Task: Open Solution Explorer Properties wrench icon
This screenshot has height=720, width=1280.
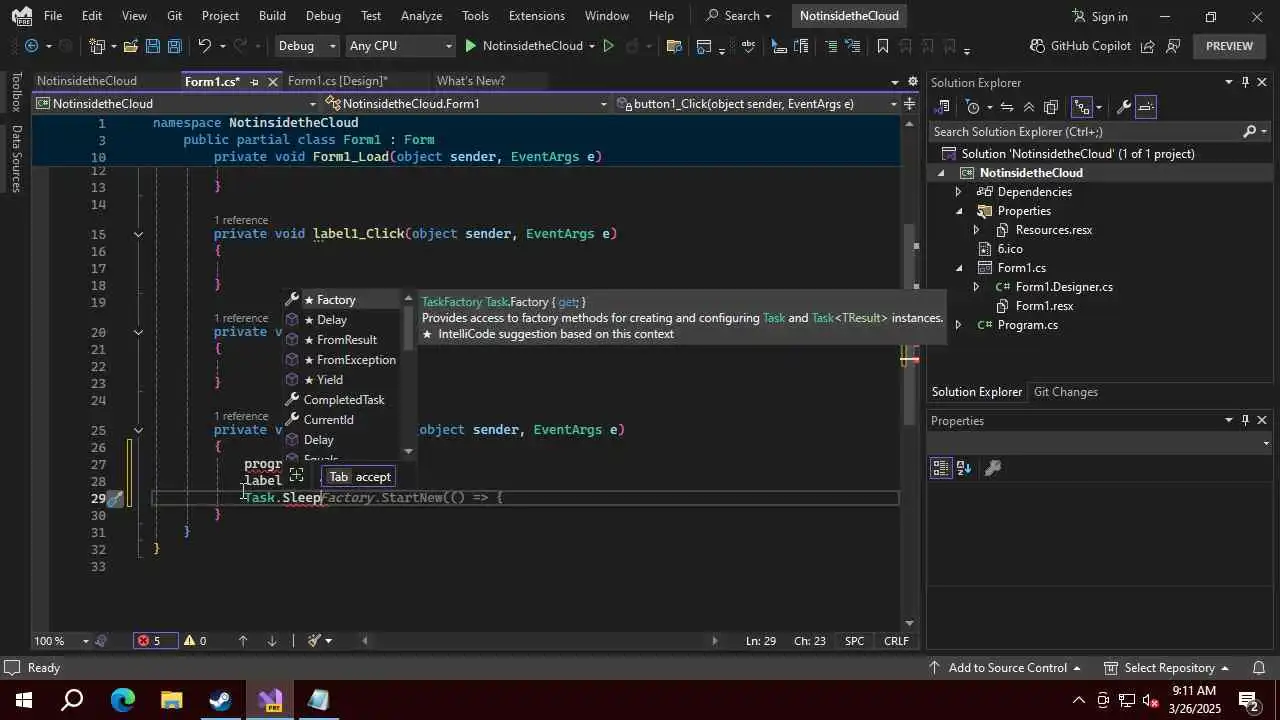Action: tap(1123, 107)
